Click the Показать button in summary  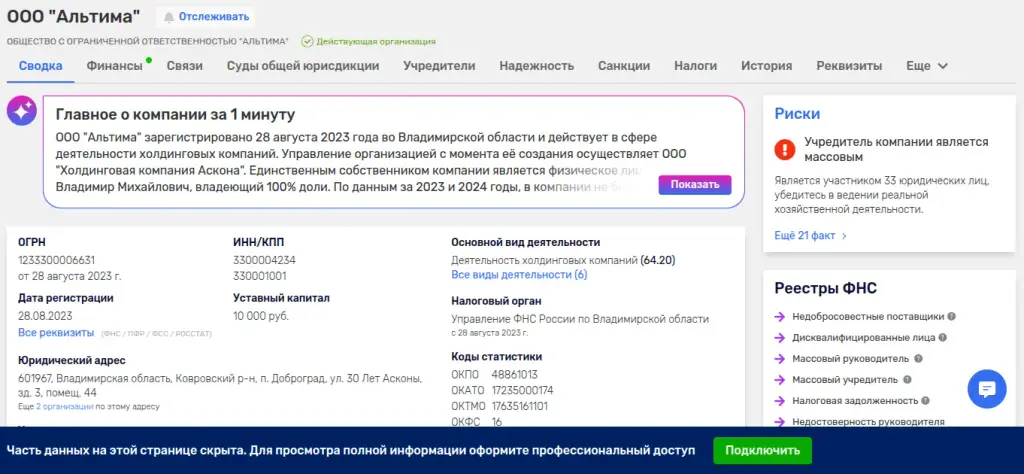pyautogui.click(x=695, y=185)
